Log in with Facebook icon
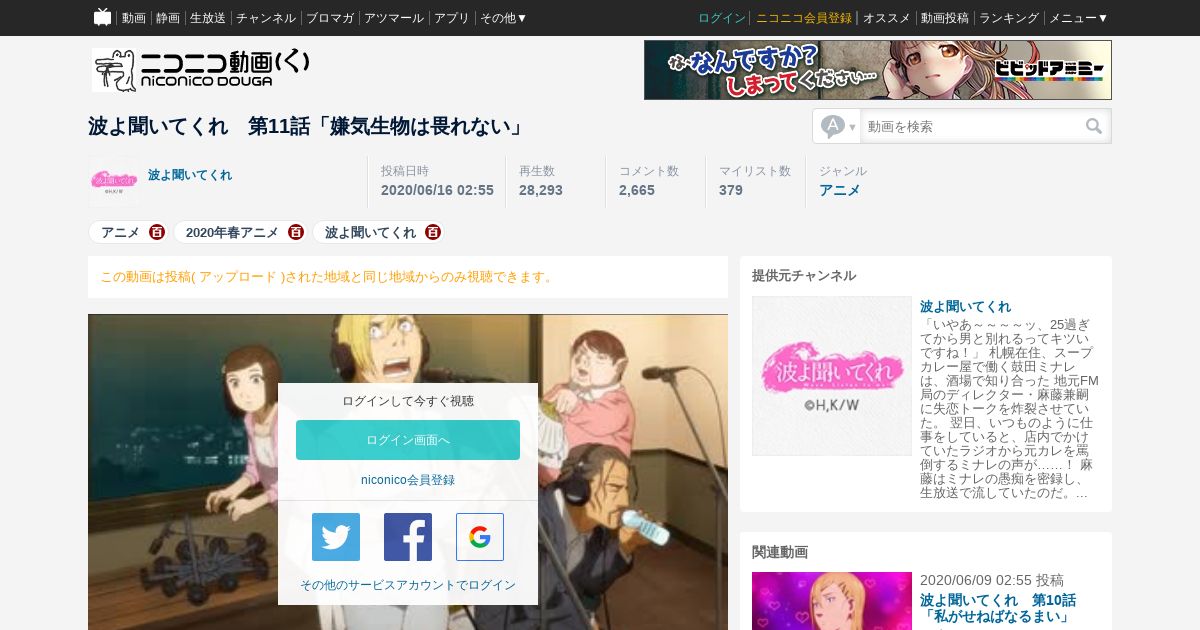Image resolution: width=1200 pixels, height=630 pixels. click(408, 537)
